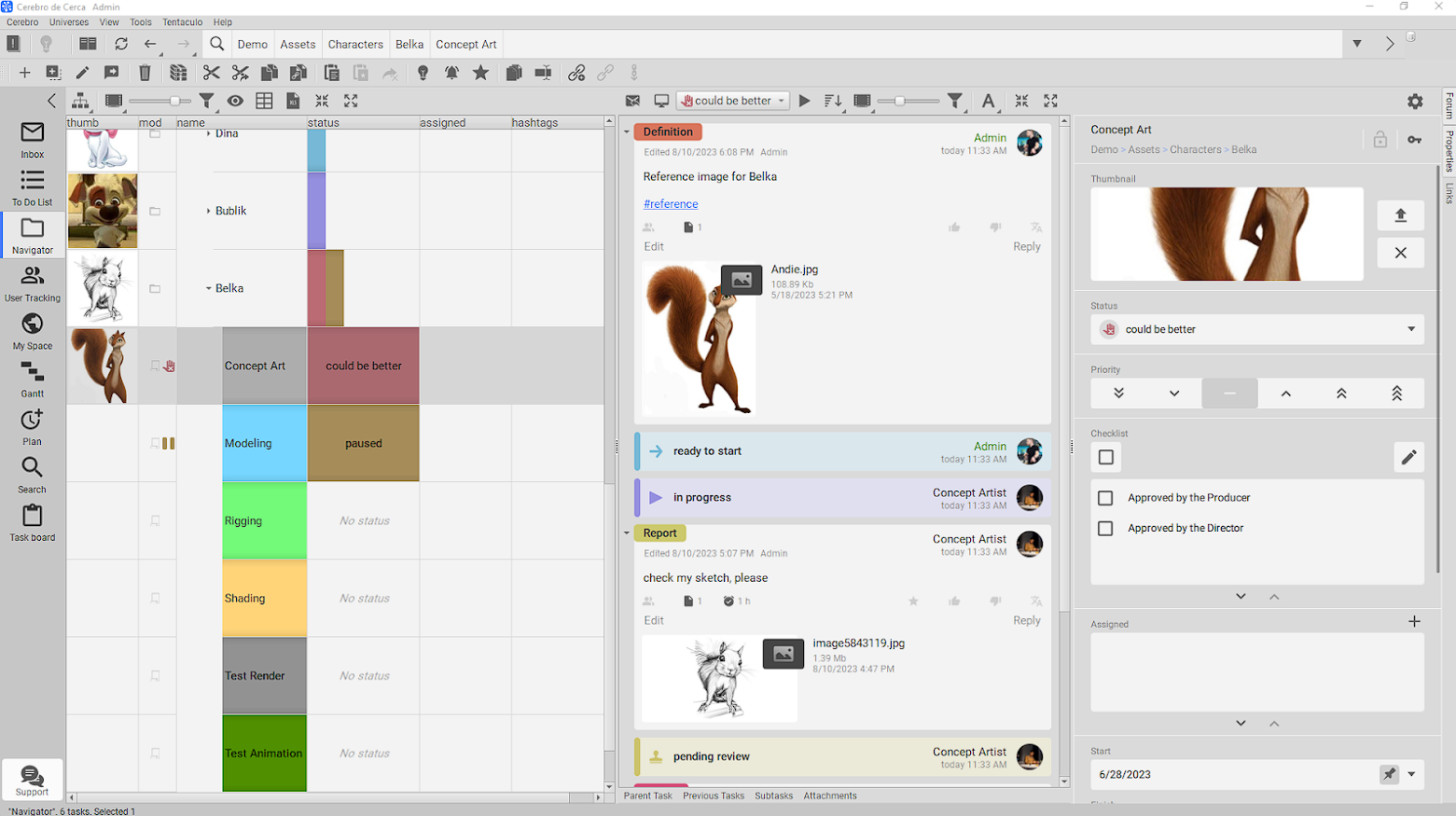The width and height of the screenshot is (1456, 816).
Task: Check Approved by the Producer
Action: [1105, 498]
